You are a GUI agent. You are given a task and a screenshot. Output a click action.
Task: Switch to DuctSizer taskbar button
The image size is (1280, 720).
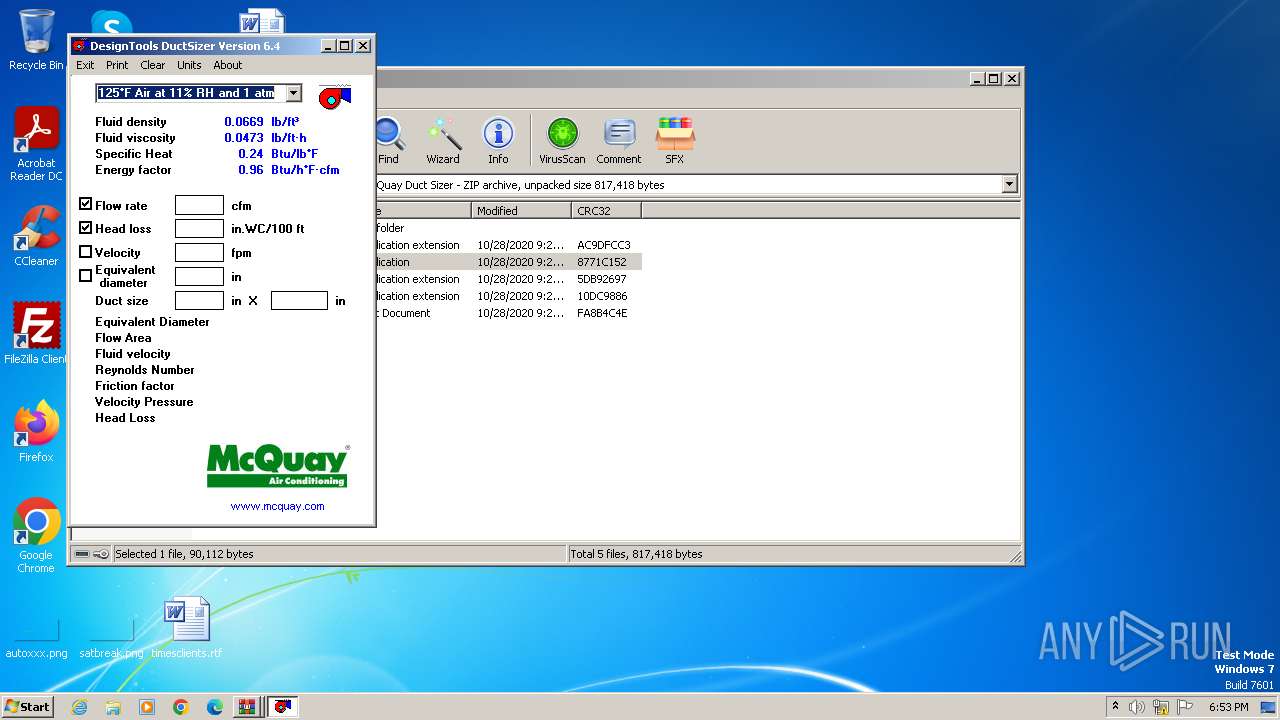click(x=283, y=707)
